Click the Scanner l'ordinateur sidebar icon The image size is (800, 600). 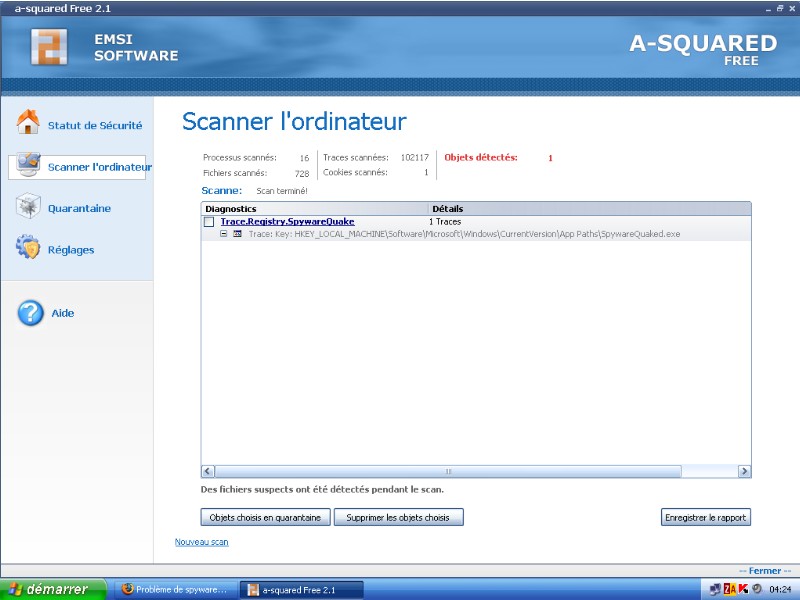point(28,165)
